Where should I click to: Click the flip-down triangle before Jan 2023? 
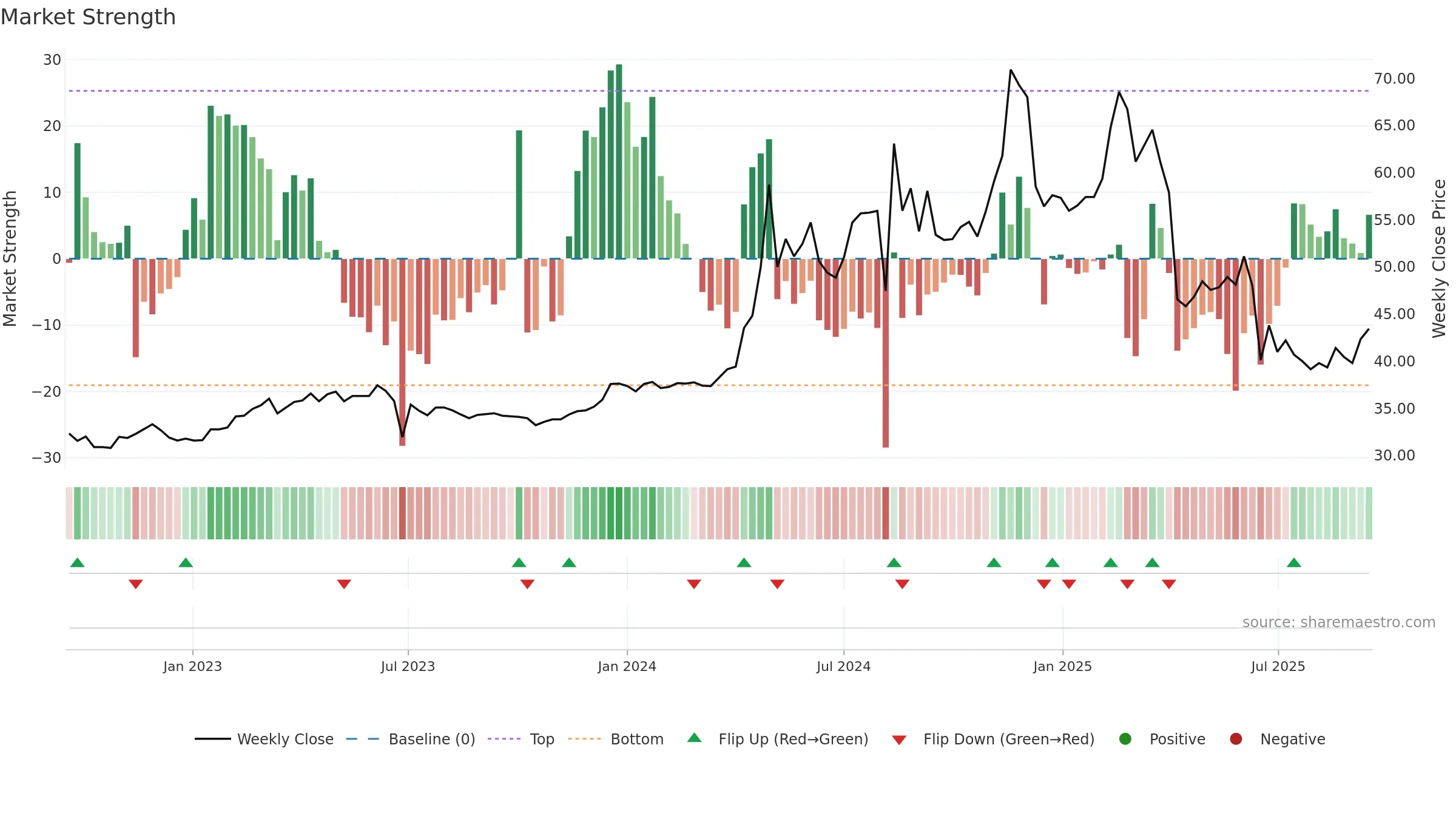click(136, 584)
